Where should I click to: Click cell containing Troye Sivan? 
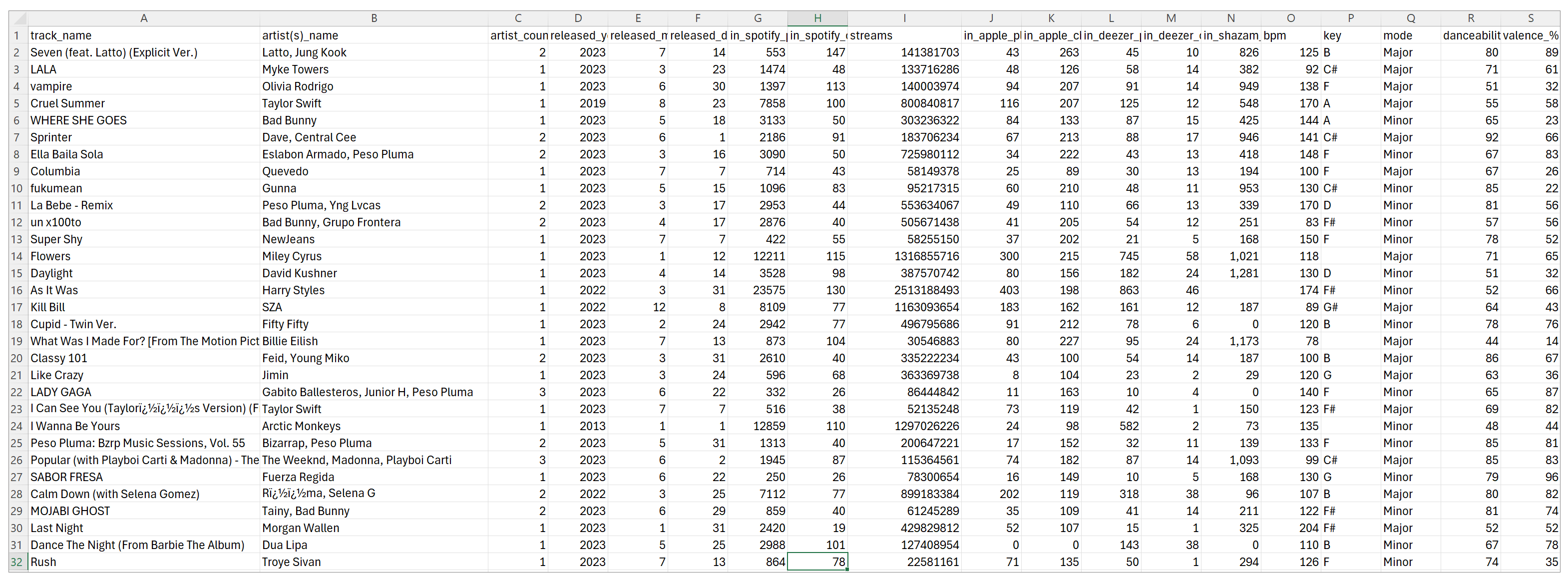(x=291, y=562)
